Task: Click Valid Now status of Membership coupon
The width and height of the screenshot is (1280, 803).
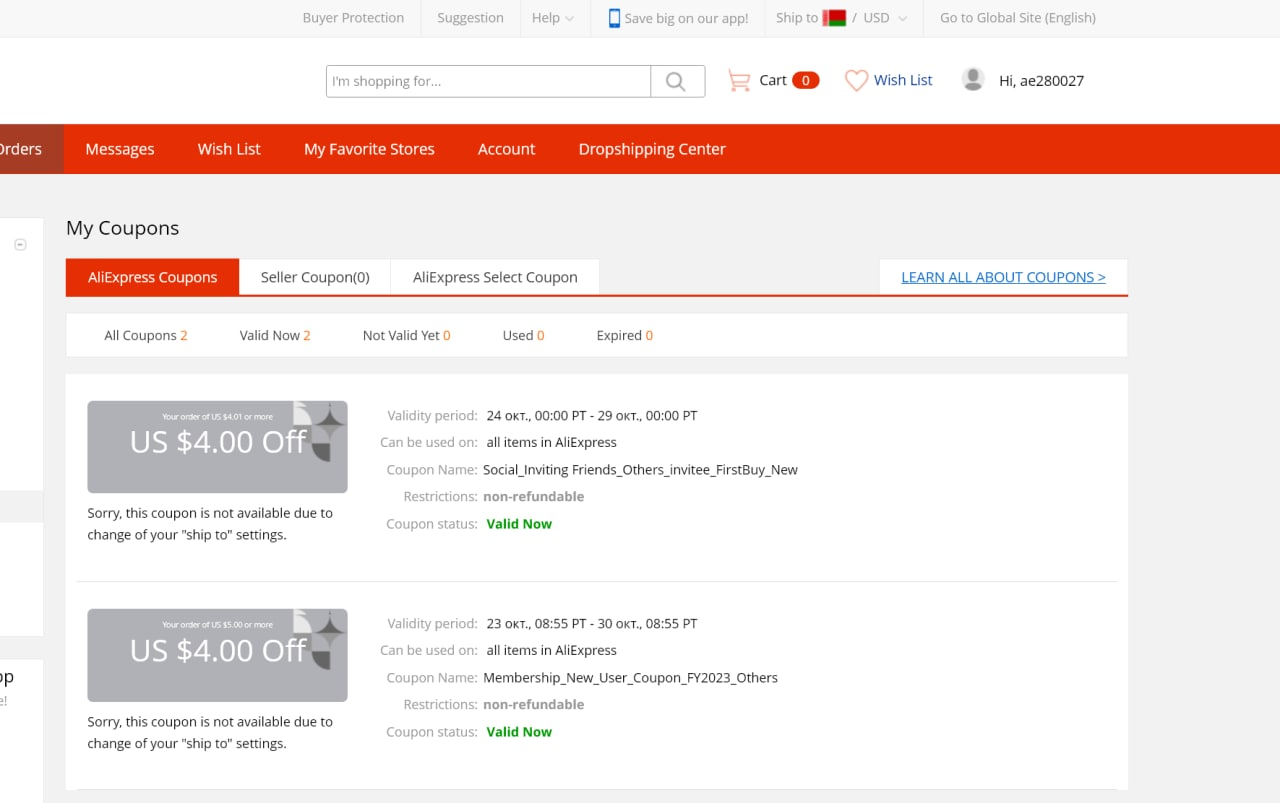Action: (519, 731)
